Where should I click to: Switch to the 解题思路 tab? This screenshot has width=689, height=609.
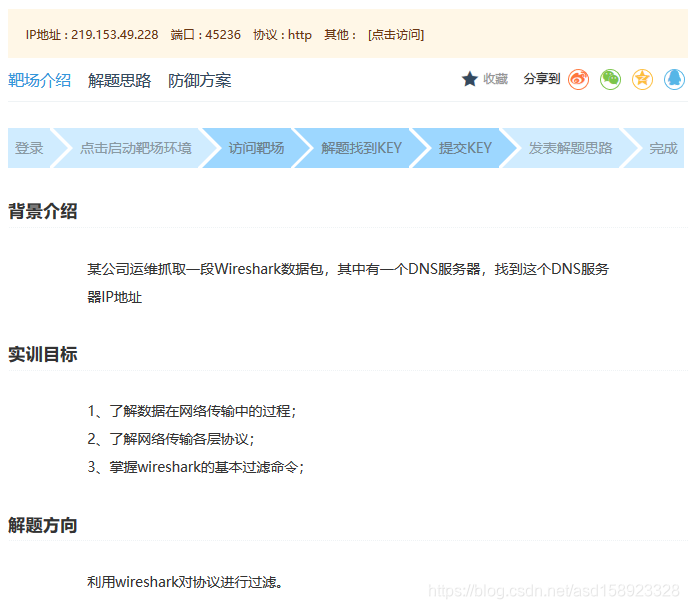120,80
